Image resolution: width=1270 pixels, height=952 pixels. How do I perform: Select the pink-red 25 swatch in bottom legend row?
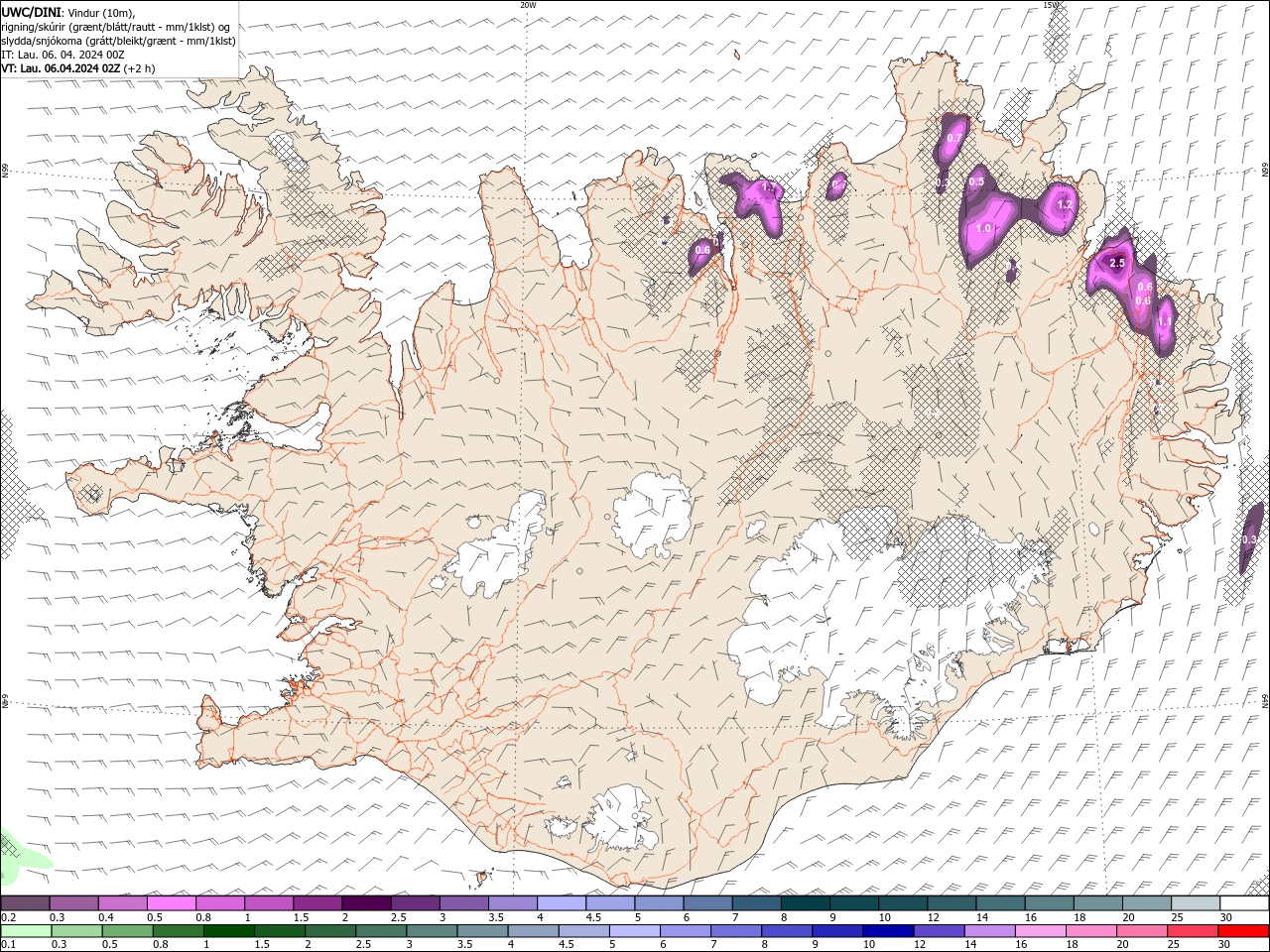pyautogui.click(x=1194, y=931)
